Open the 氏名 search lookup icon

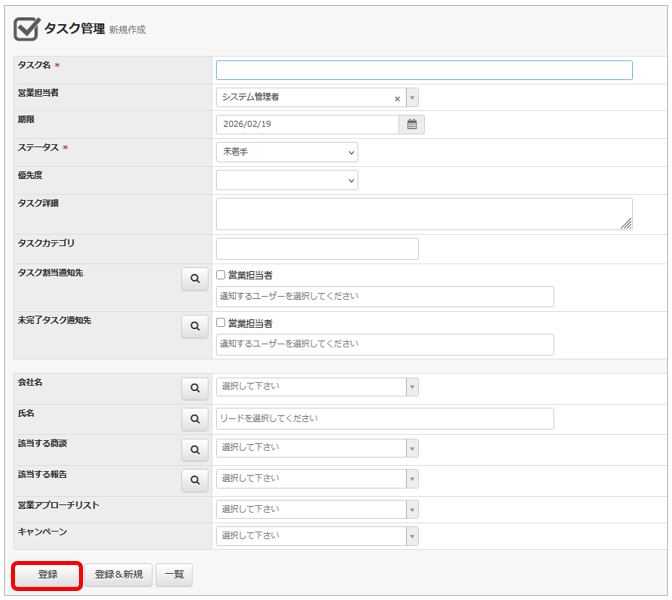pos(195,419)
